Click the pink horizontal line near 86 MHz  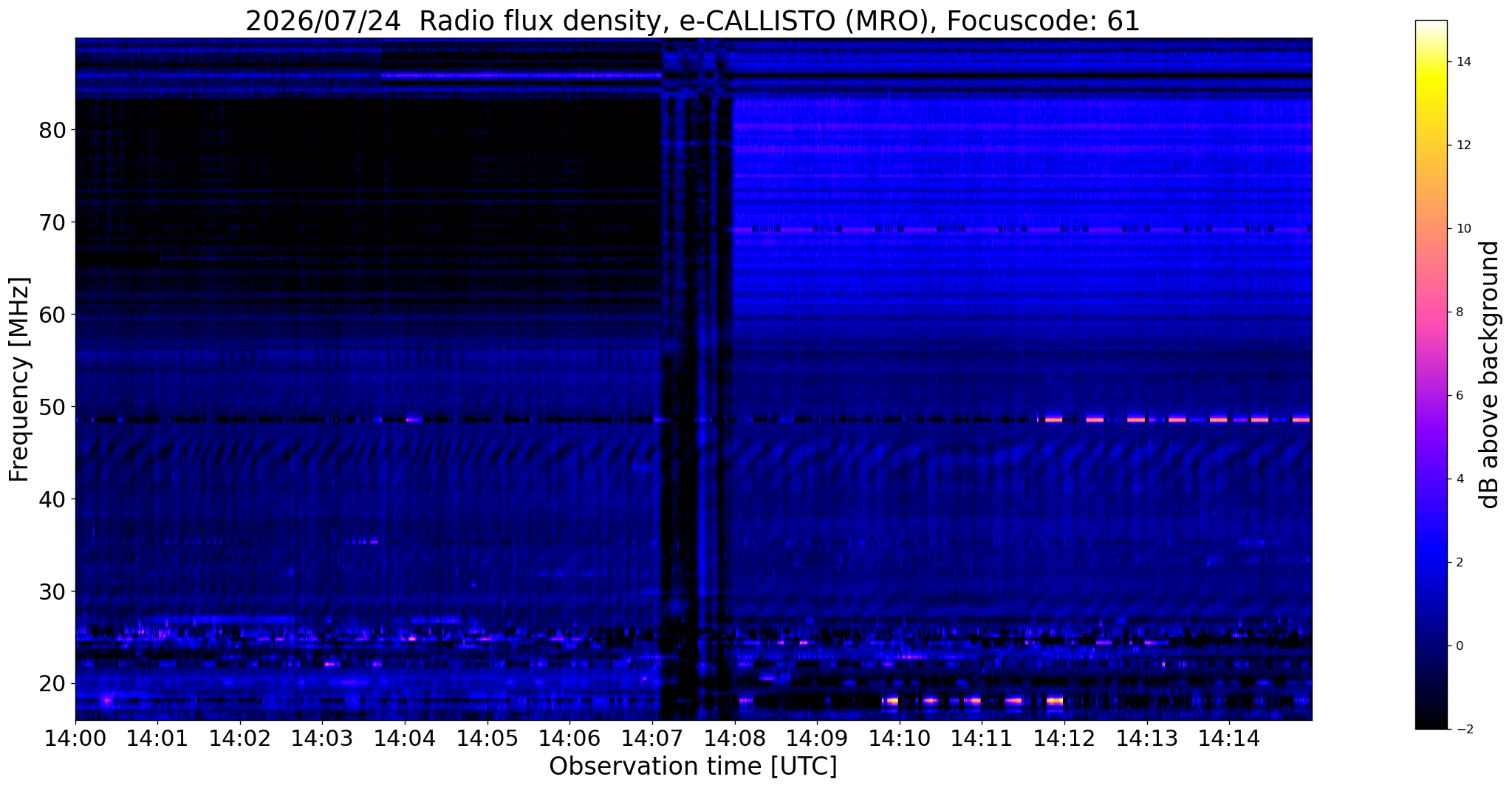[x=521, y=75]
